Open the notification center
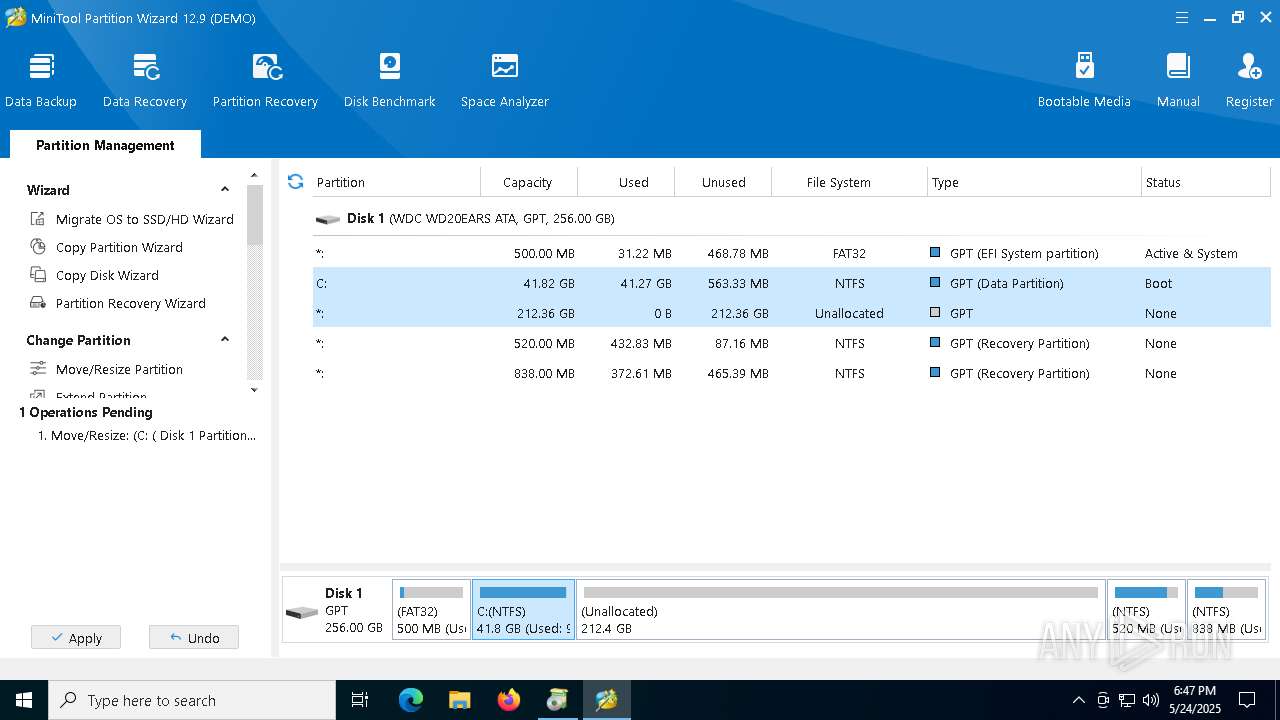 1247,700
